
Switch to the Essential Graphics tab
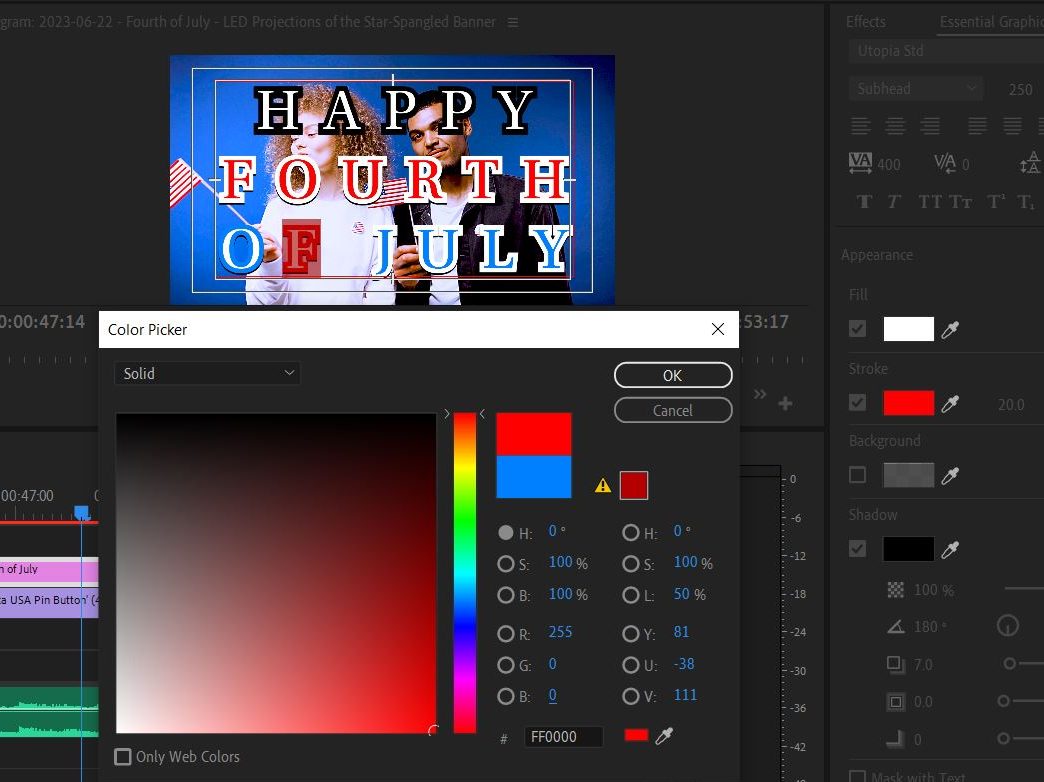click(x=991, y=21)
